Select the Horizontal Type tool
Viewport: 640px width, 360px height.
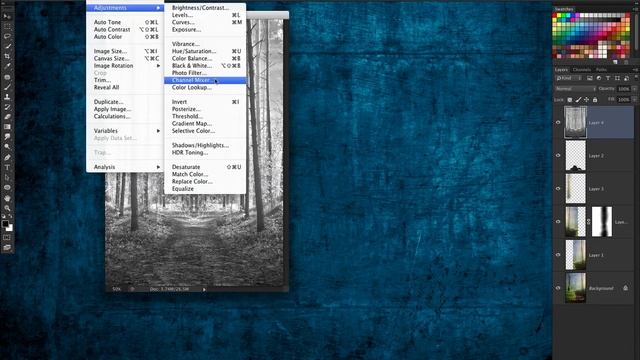[7, 167]
